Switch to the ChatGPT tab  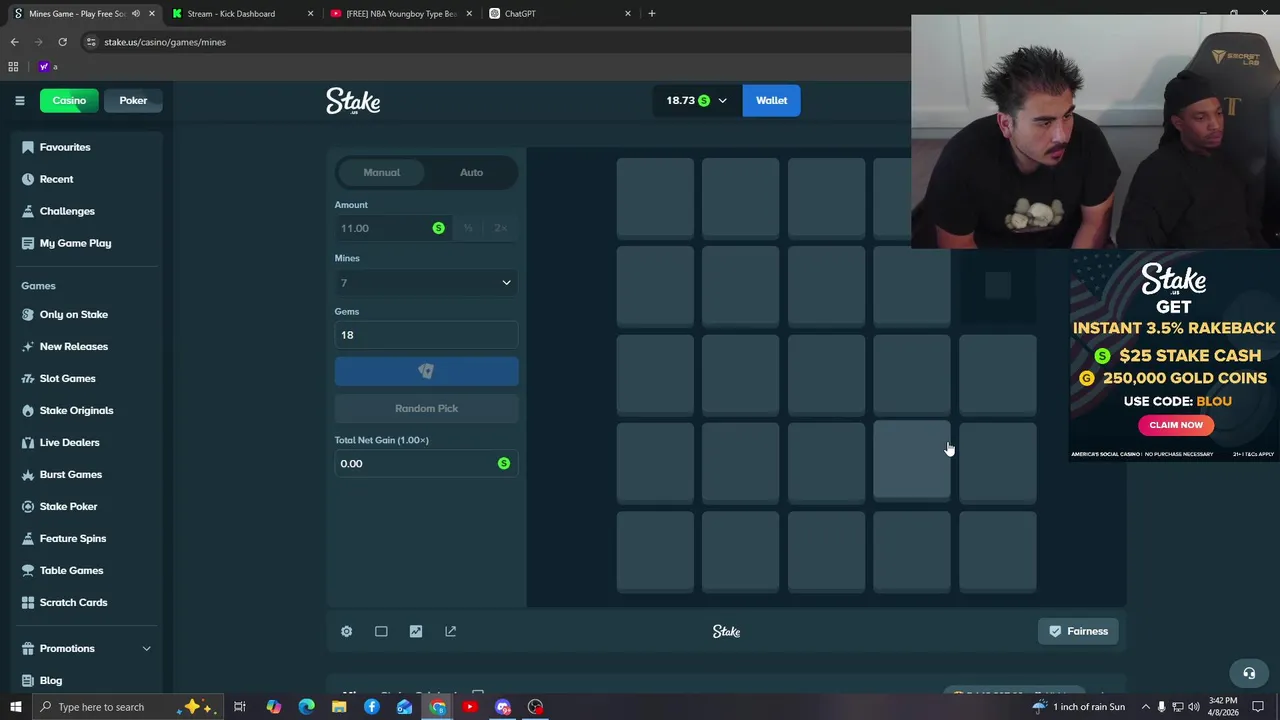(558, 14)
